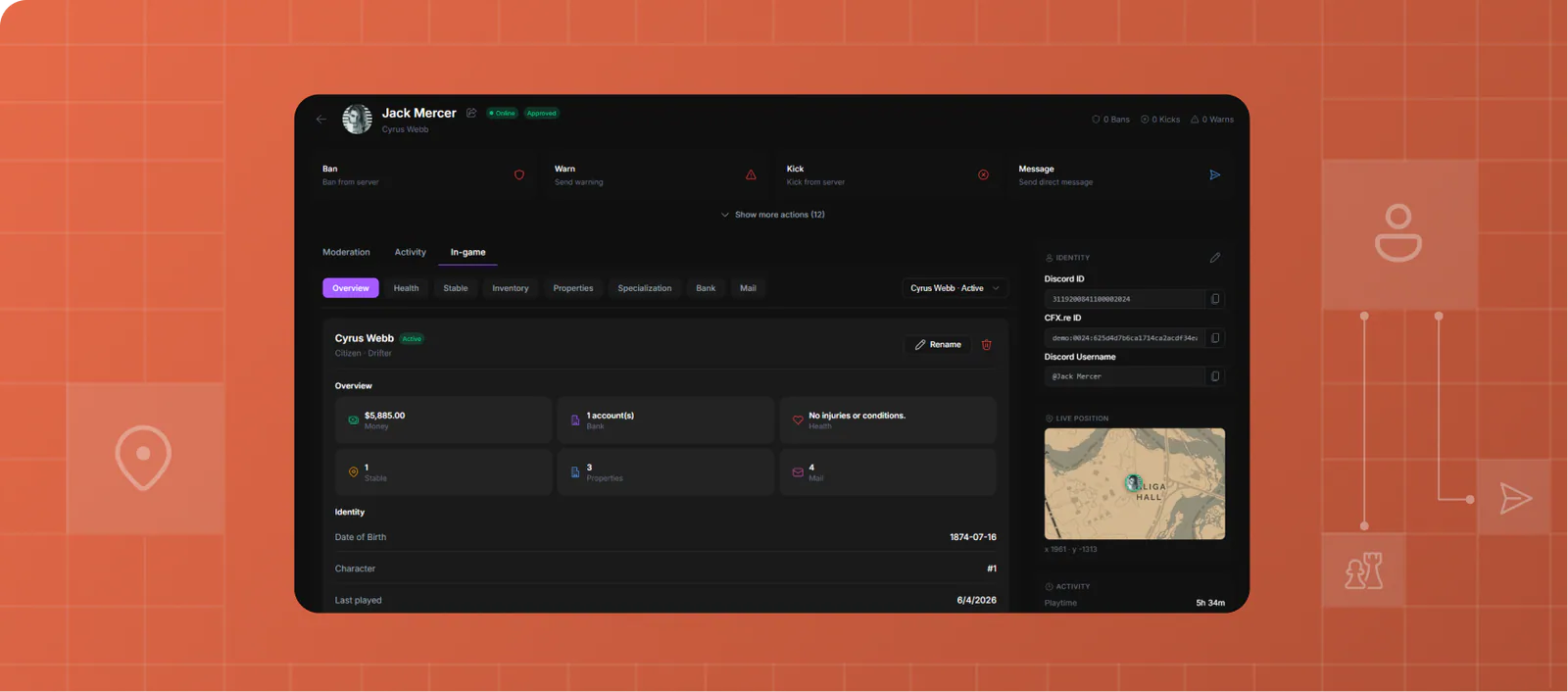Click the Identity panel pencil edit icon
The width and height of the screenshot is (1568, 692).
point(1215,258)
